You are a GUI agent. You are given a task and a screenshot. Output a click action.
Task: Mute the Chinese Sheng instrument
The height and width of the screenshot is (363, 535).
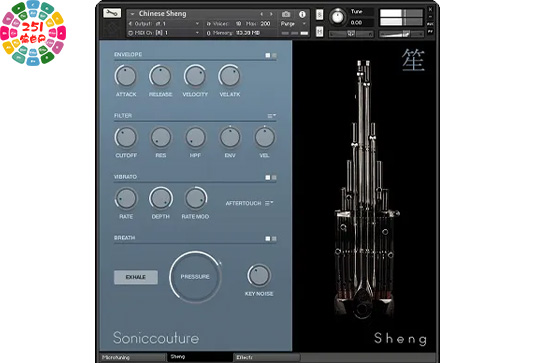(319, 31)
